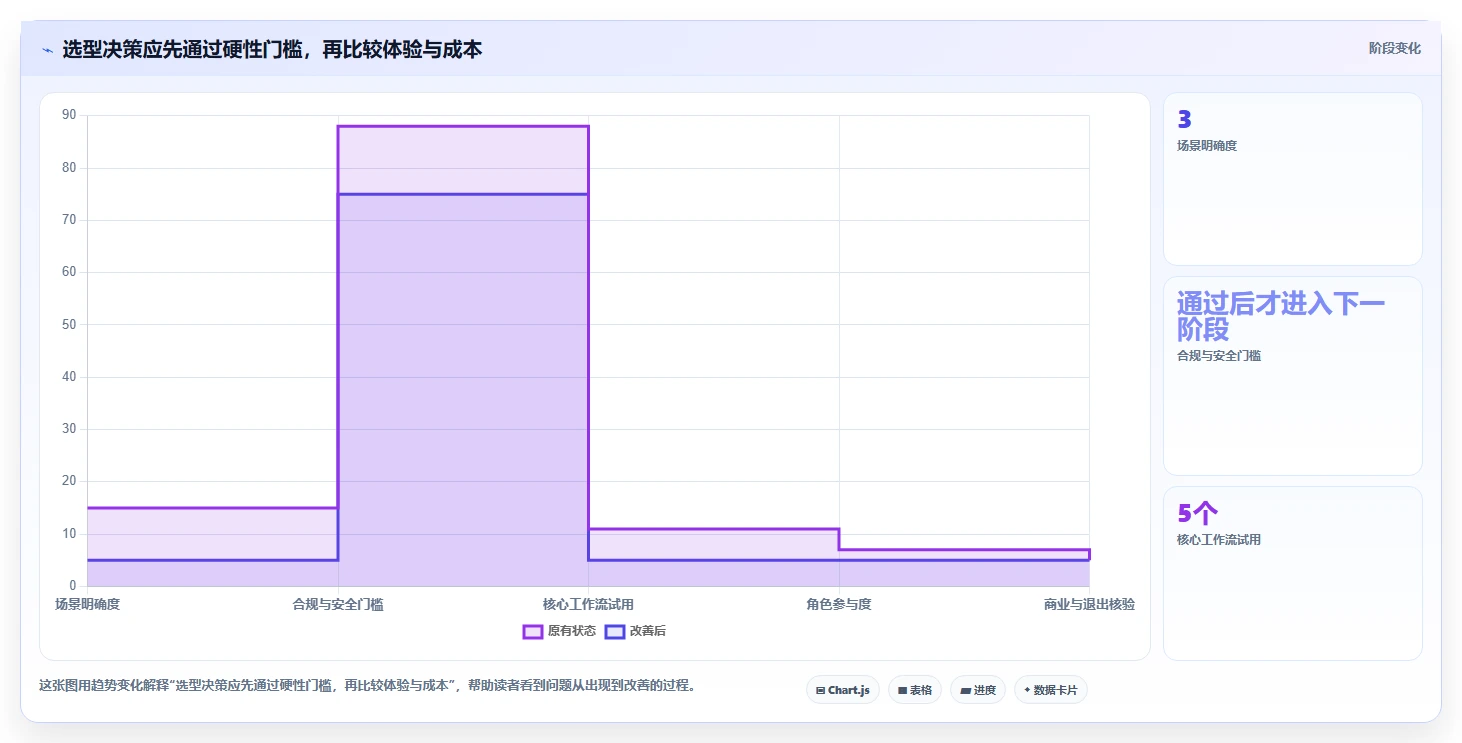Viewport: 1462px width, 743px height.
Task: Click the x-axis label 核心工作流试用
Action: [588, 604]
